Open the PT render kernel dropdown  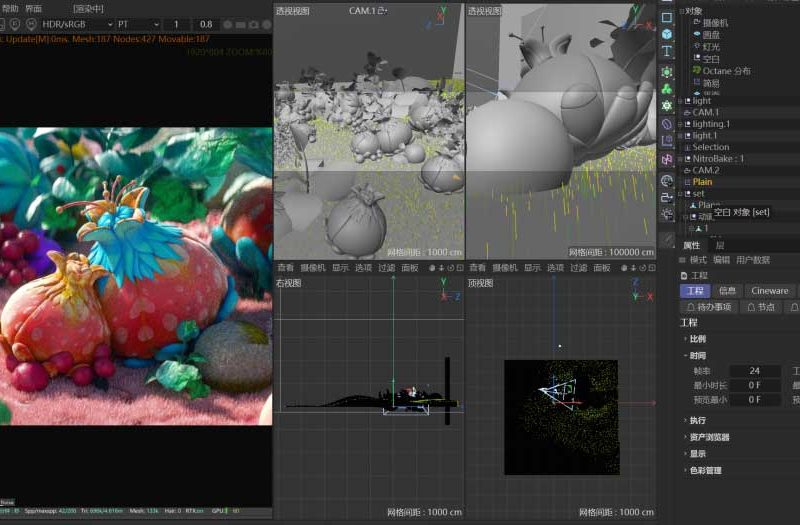pos(138,24)
